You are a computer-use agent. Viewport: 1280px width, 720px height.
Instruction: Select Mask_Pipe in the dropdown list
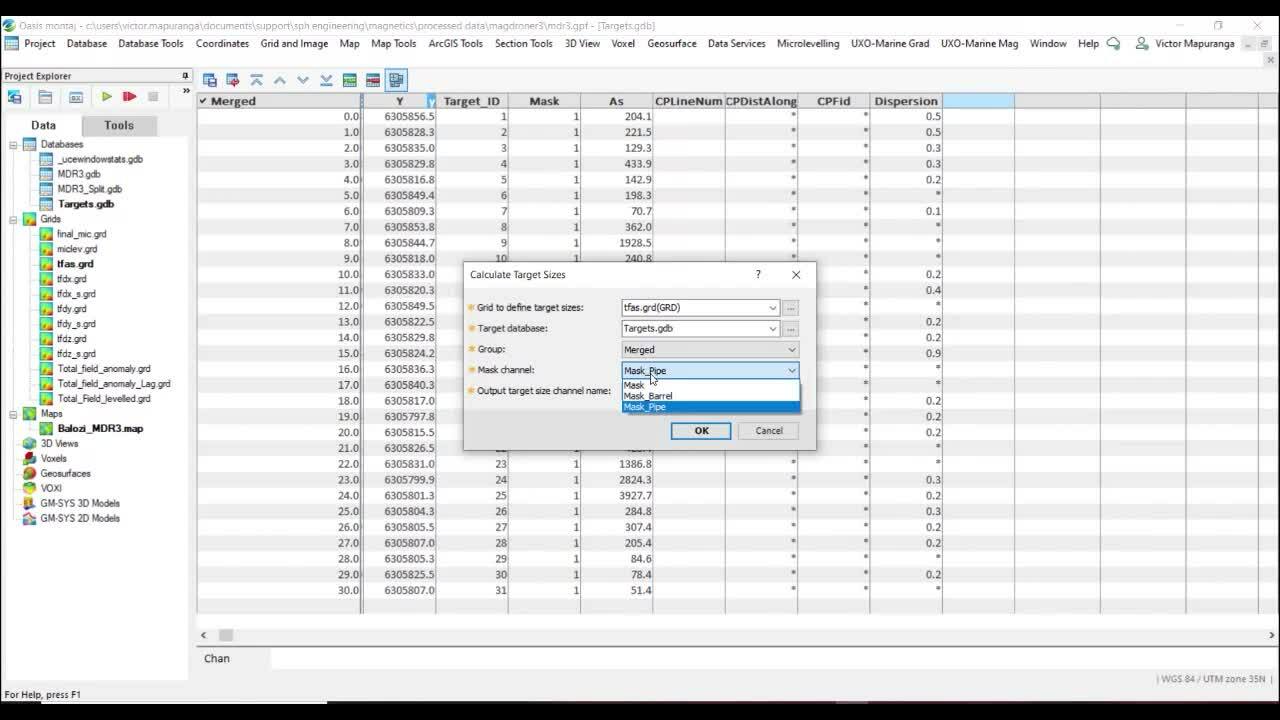[710, 407]
